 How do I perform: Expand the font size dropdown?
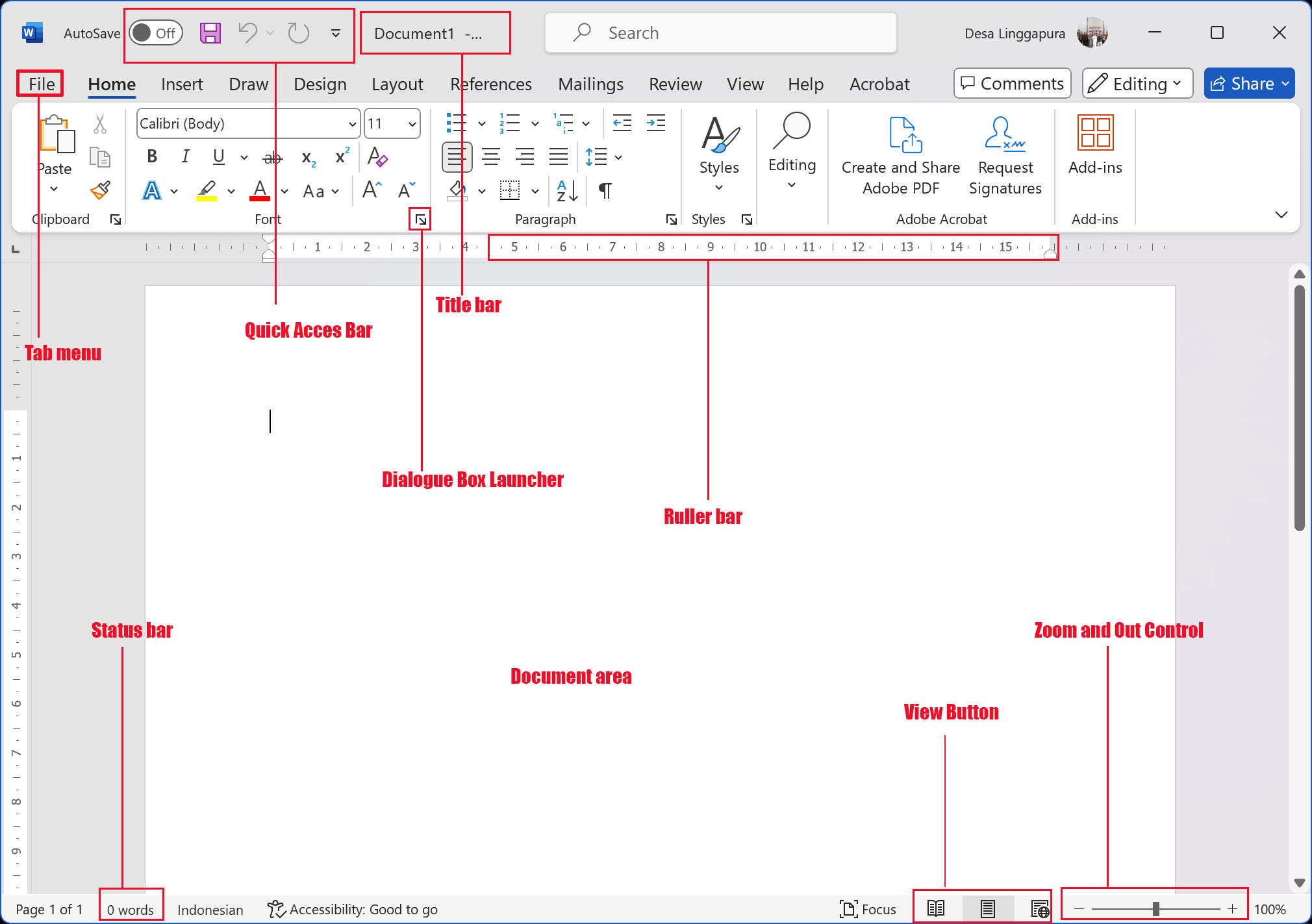pos(412,123)
